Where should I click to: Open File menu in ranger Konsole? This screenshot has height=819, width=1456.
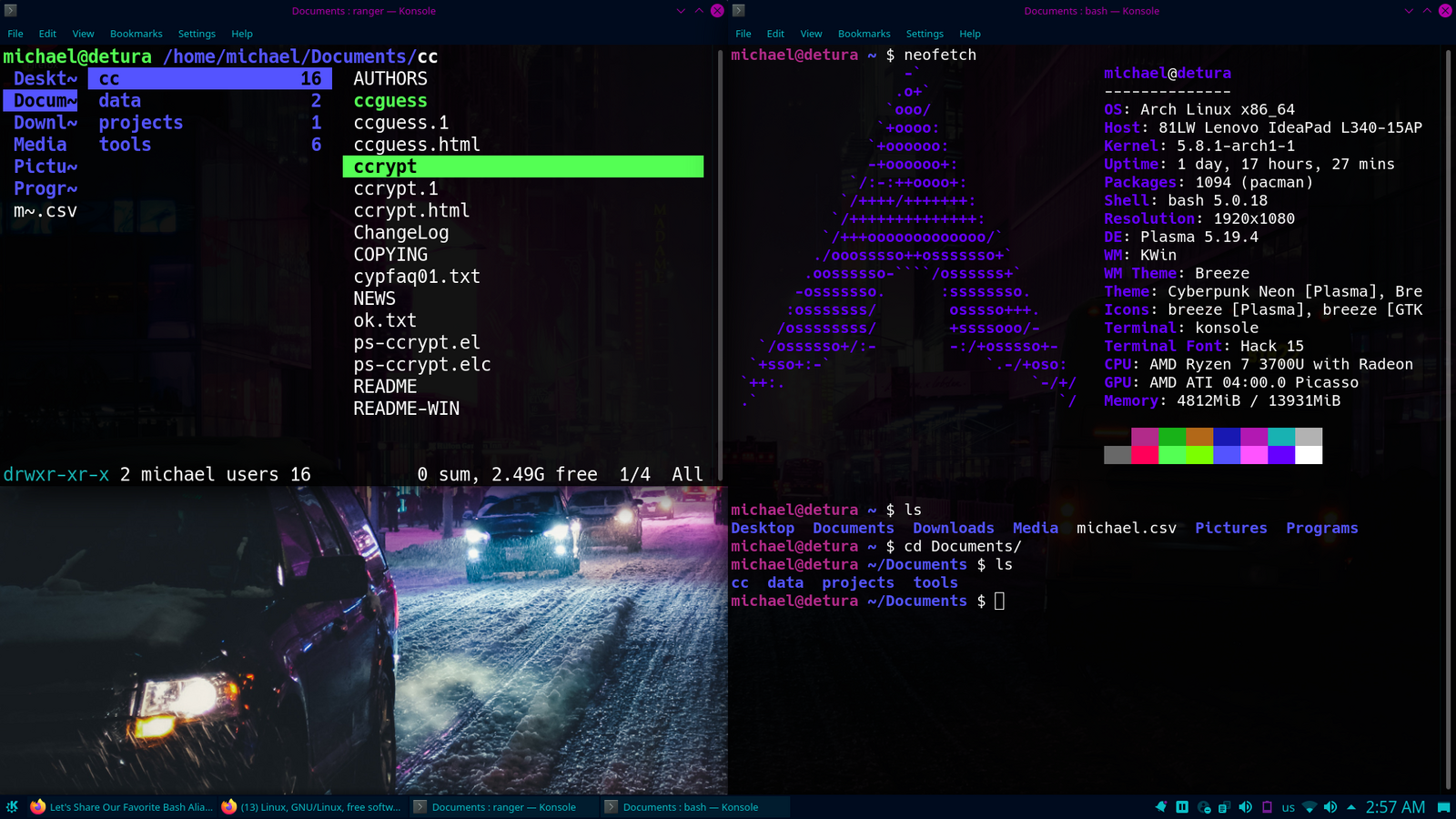15,34
